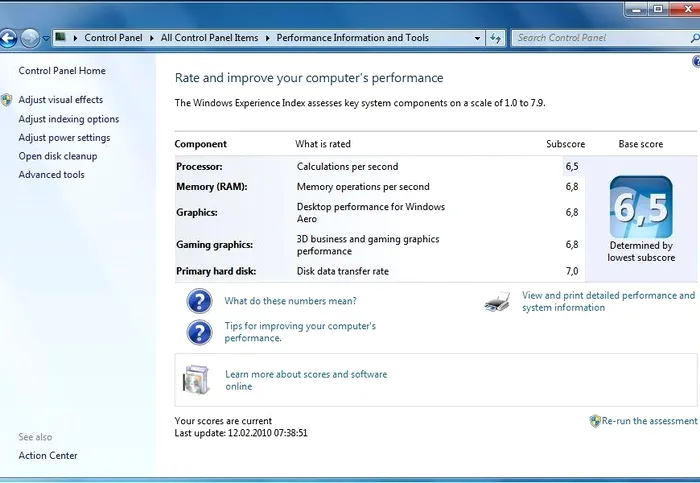This screenshot has height=483, width=700.
Task: Open Adjust power settings
Action: (64, 138)
